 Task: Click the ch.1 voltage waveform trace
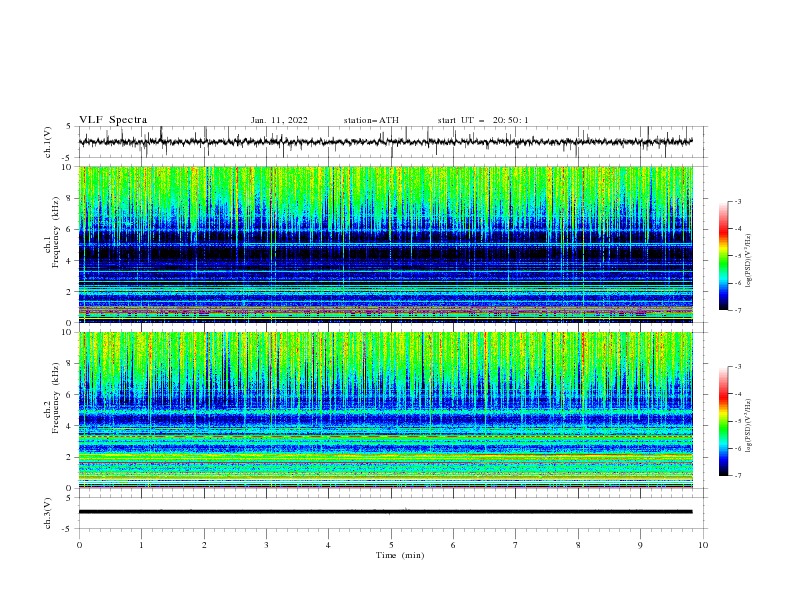click(x=385, y=142)
